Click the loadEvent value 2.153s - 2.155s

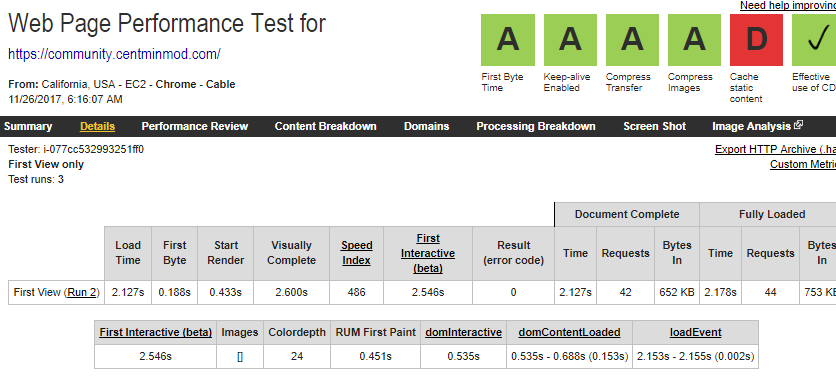[x=695, y=356]
